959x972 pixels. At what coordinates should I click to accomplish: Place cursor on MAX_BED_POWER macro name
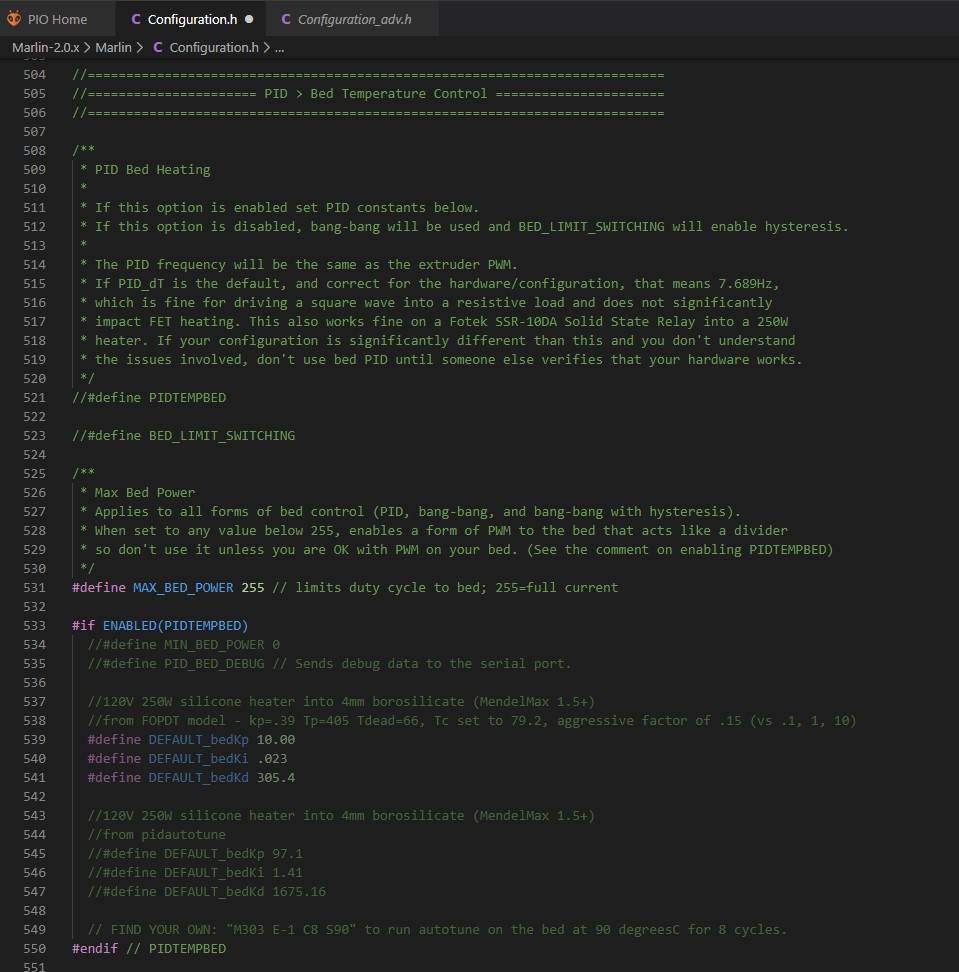pos(183,587)
